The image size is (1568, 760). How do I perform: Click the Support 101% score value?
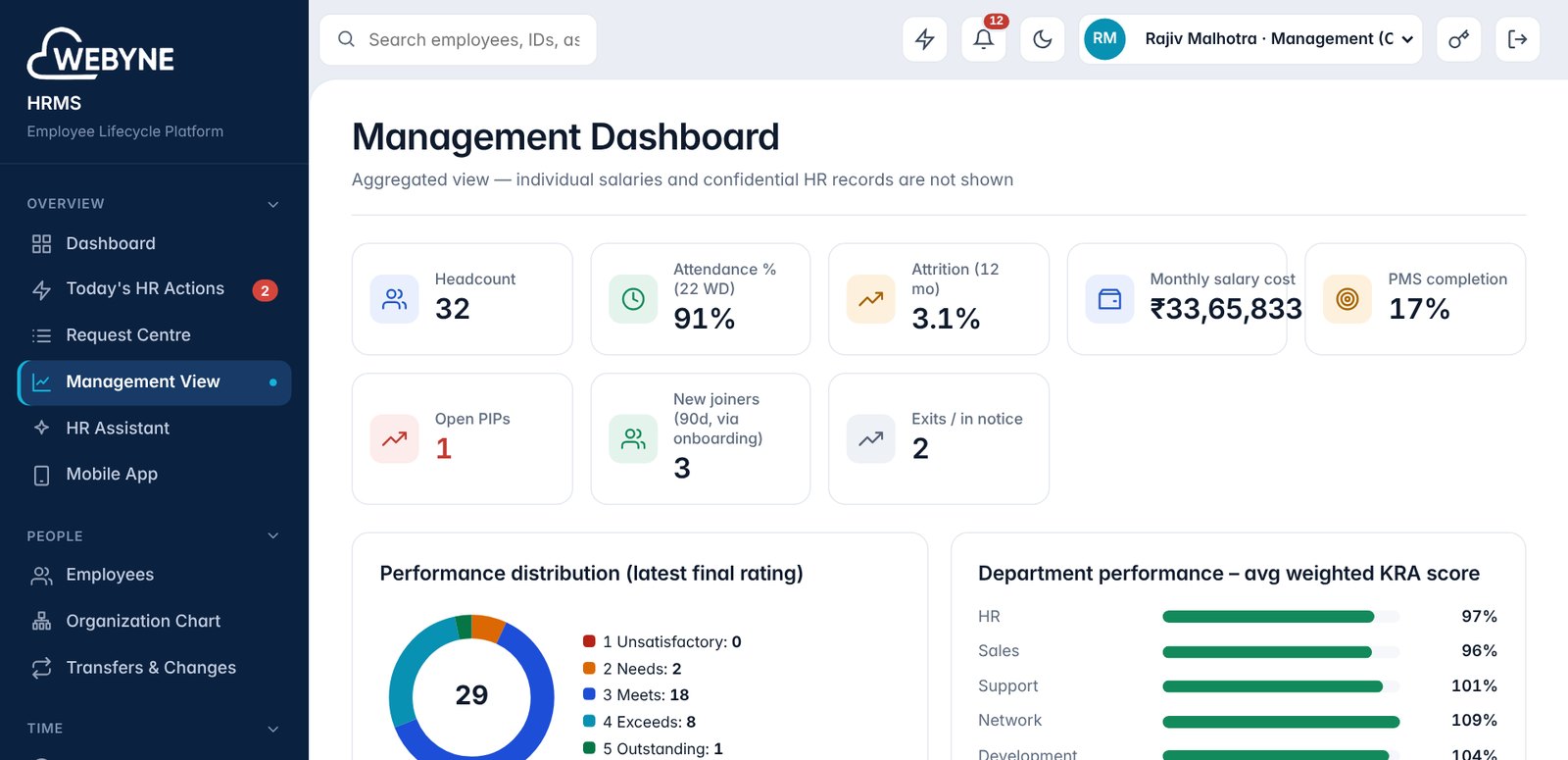click(x=1474, y=685)
